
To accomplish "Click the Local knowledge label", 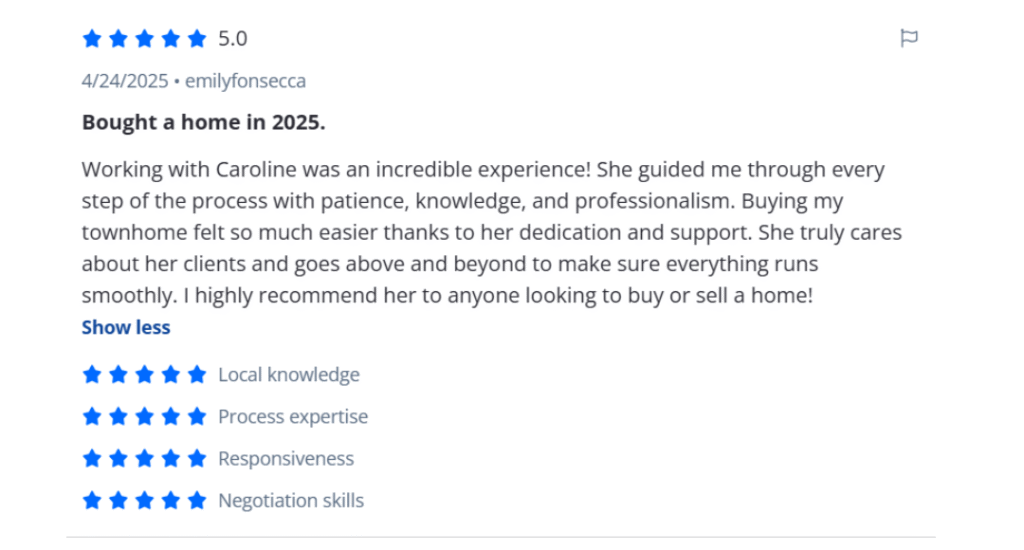I will pos(289,375).
